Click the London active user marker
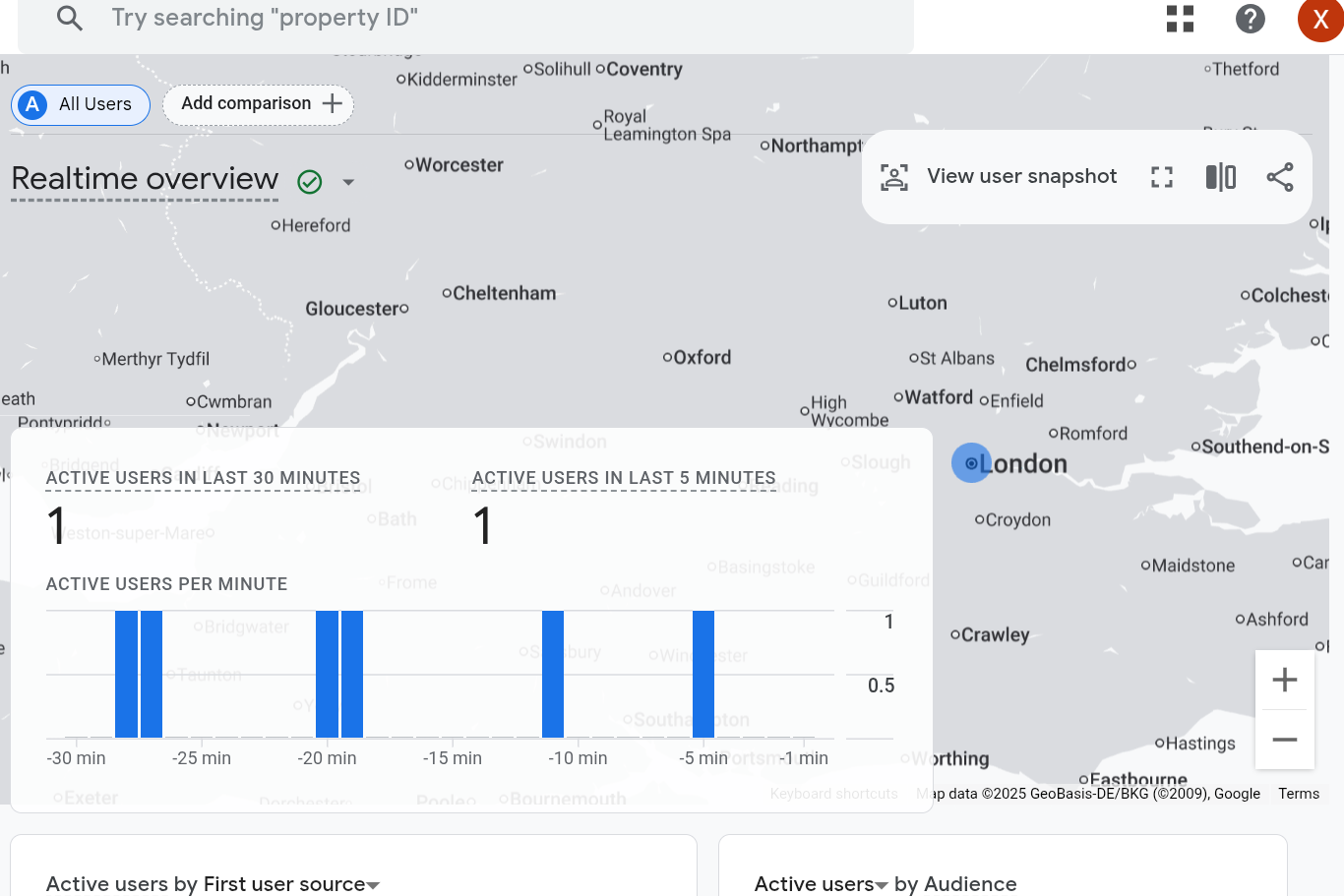Viewport: 1344px width, 896px height. pyautogui.click(x=971, y=463)
